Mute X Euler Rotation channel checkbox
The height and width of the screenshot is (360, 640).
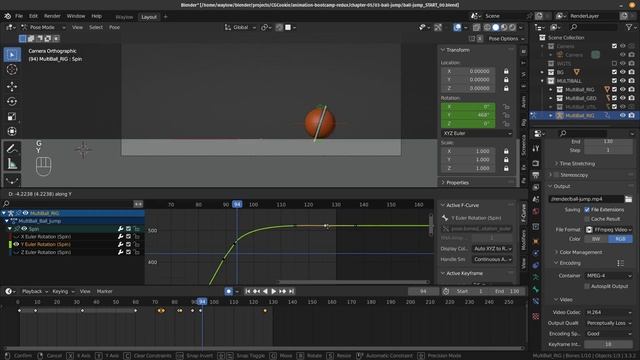(128, 236)
